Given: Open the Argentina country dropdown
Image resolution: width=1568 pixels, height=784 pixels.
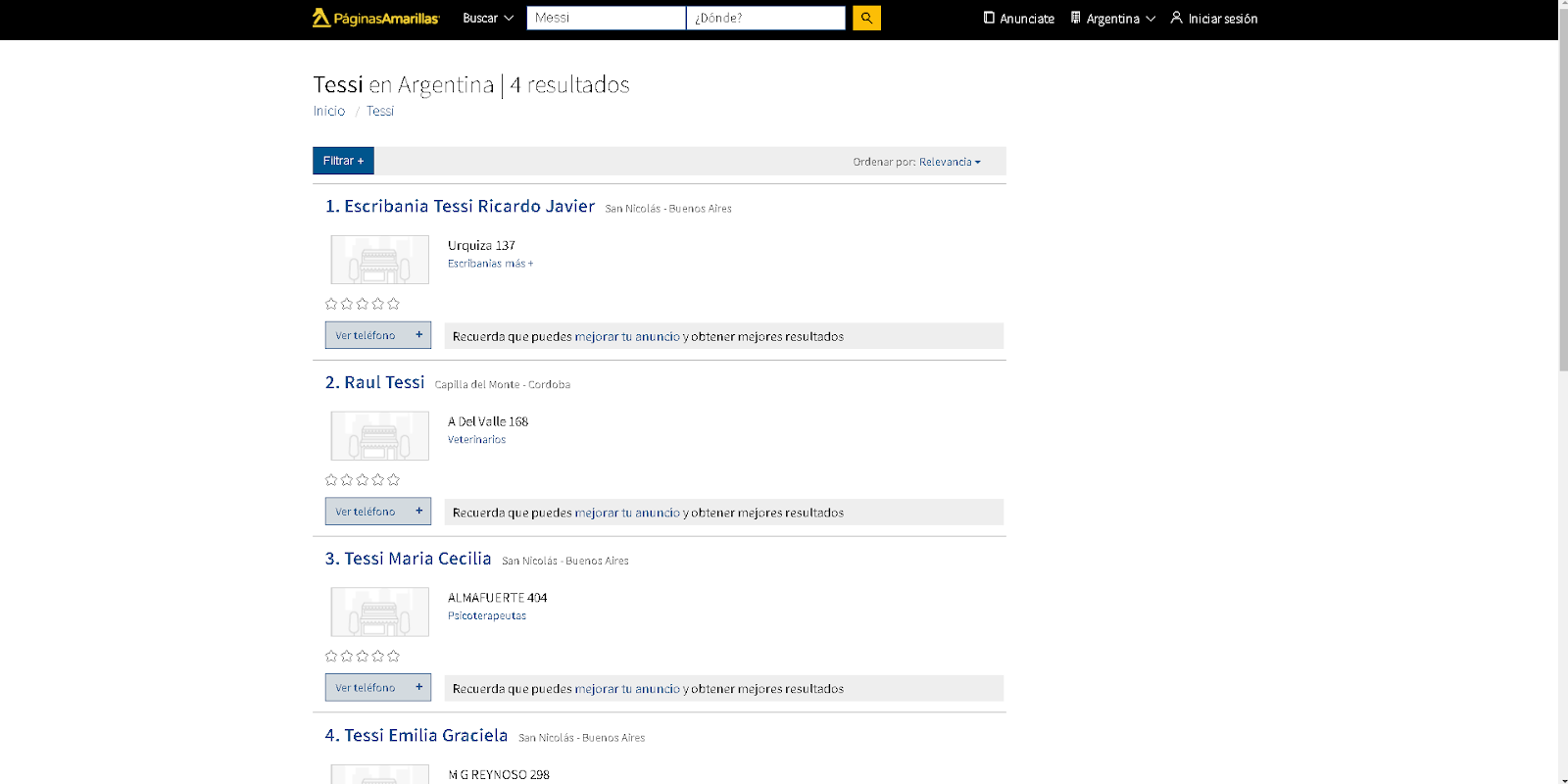Looking at the screenshot, I should point(1113,18).
